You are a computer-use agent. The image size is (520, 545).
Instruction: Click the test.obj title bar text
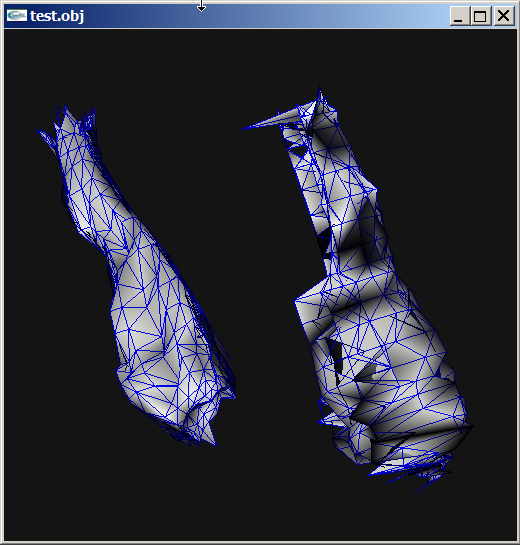coord(57,16)
